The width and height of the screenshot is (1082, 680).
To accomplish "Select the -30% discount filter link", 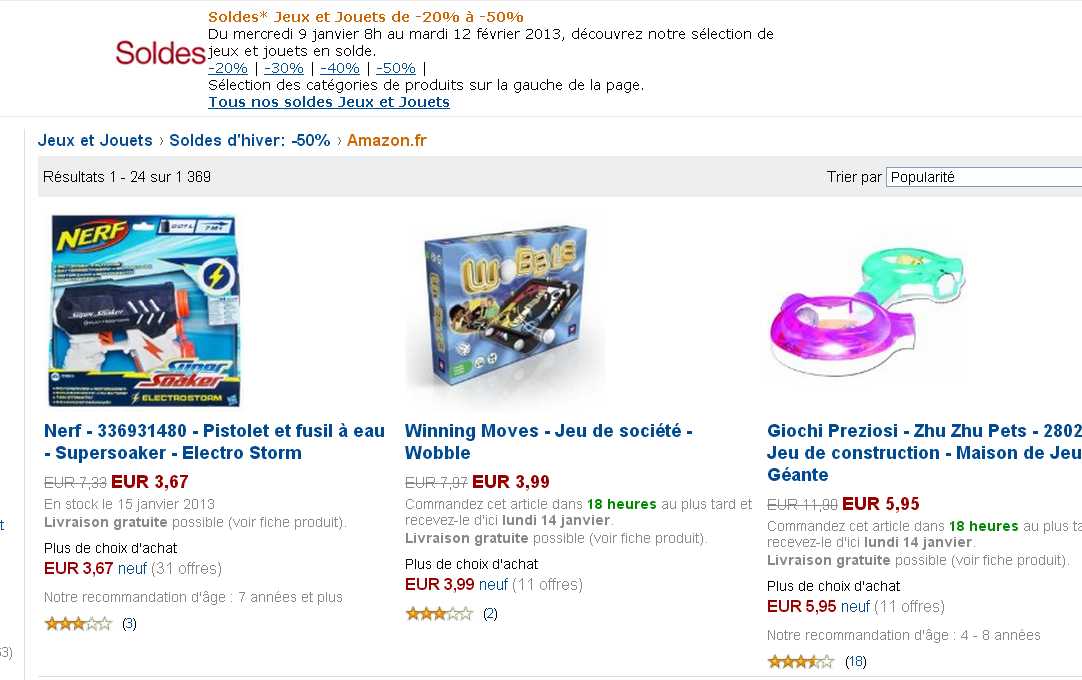I will click(x=284, y=68).
